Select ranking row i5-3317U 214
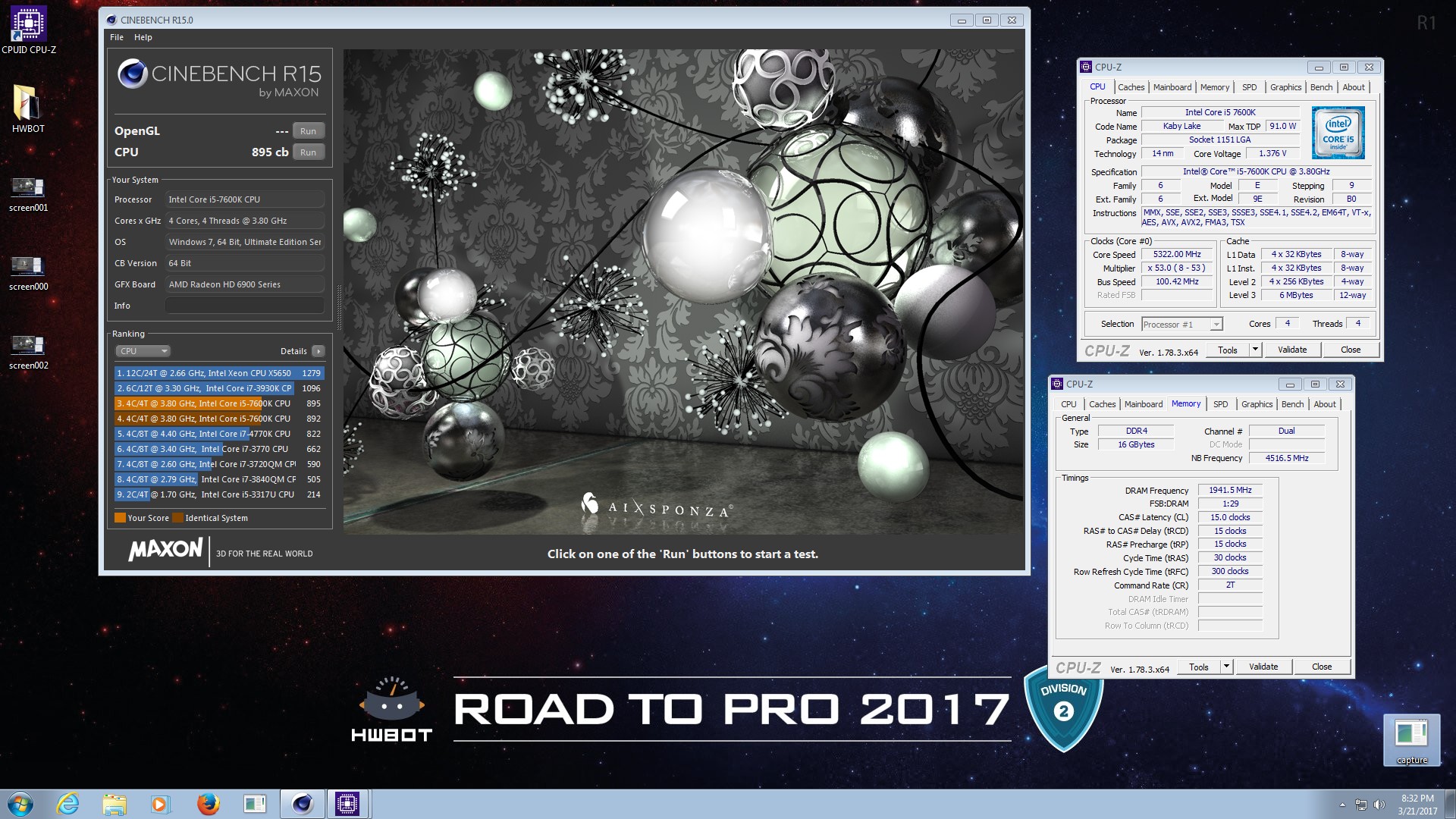 (219, 494)
